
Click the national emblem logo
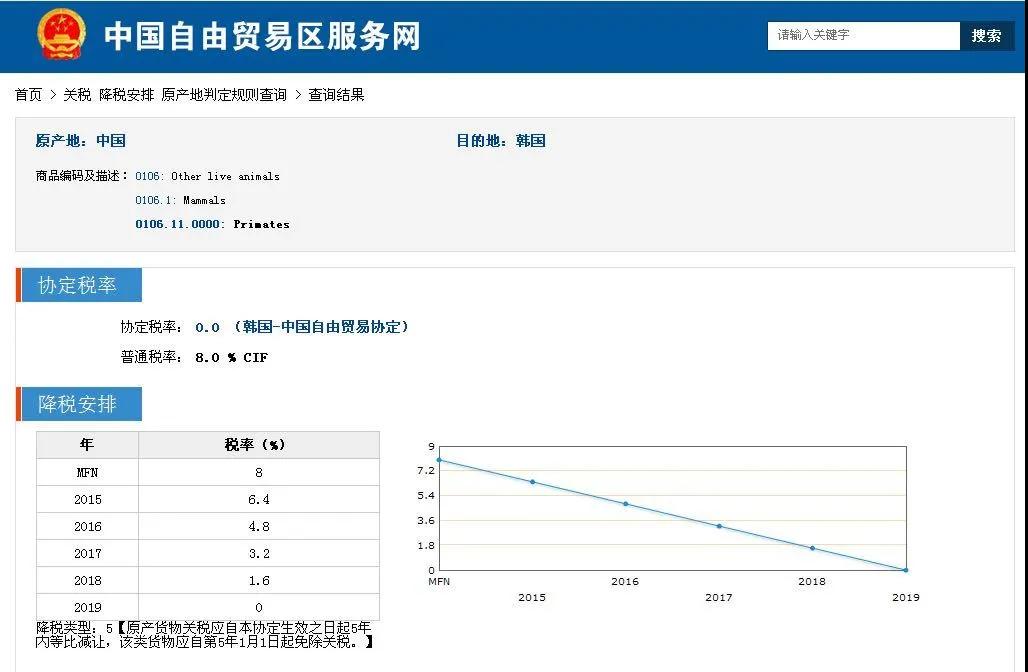point(64,33)
